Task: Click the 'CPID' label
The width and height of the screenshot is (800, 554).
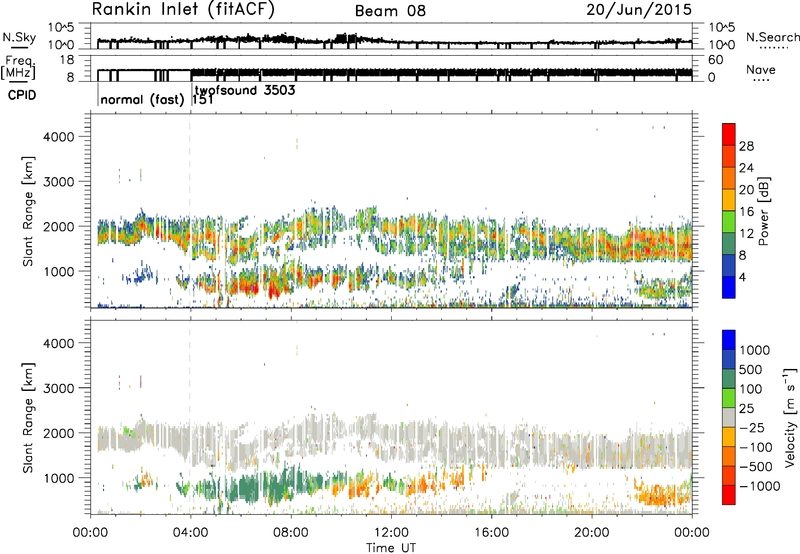Action: click(22, 95)
